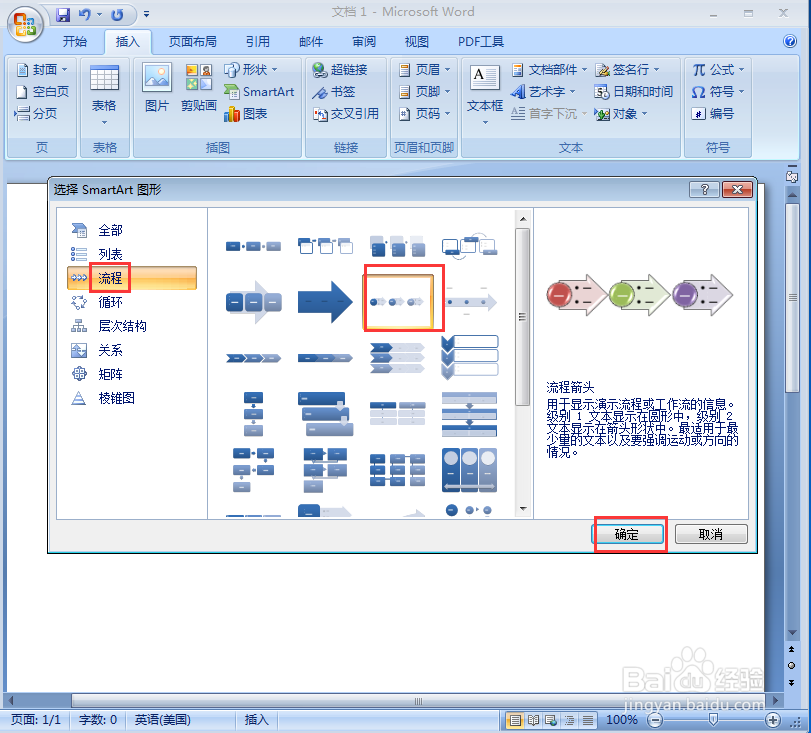Click the Office button orb
Screen dimensions: 811x733
click(25, 23)
